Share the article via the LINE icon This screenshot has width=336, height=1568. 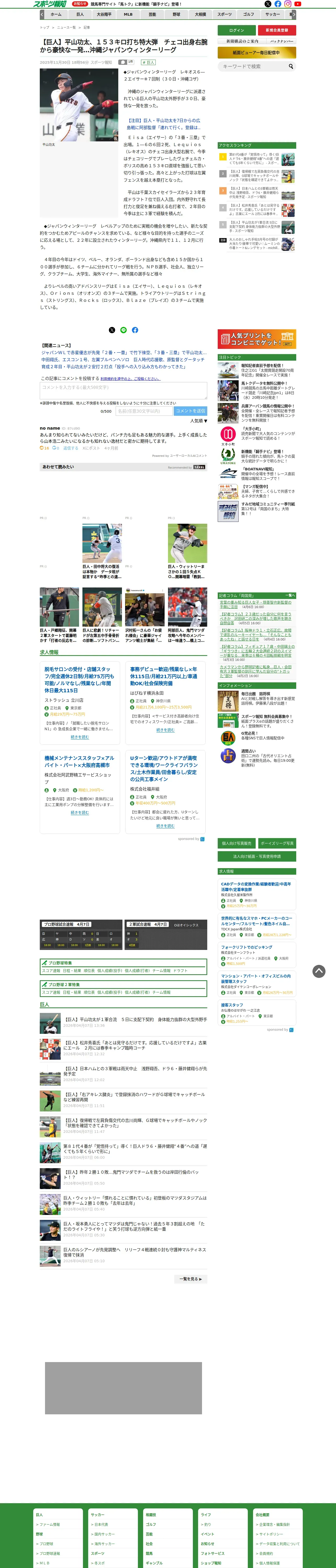click(x=123, y=330)
